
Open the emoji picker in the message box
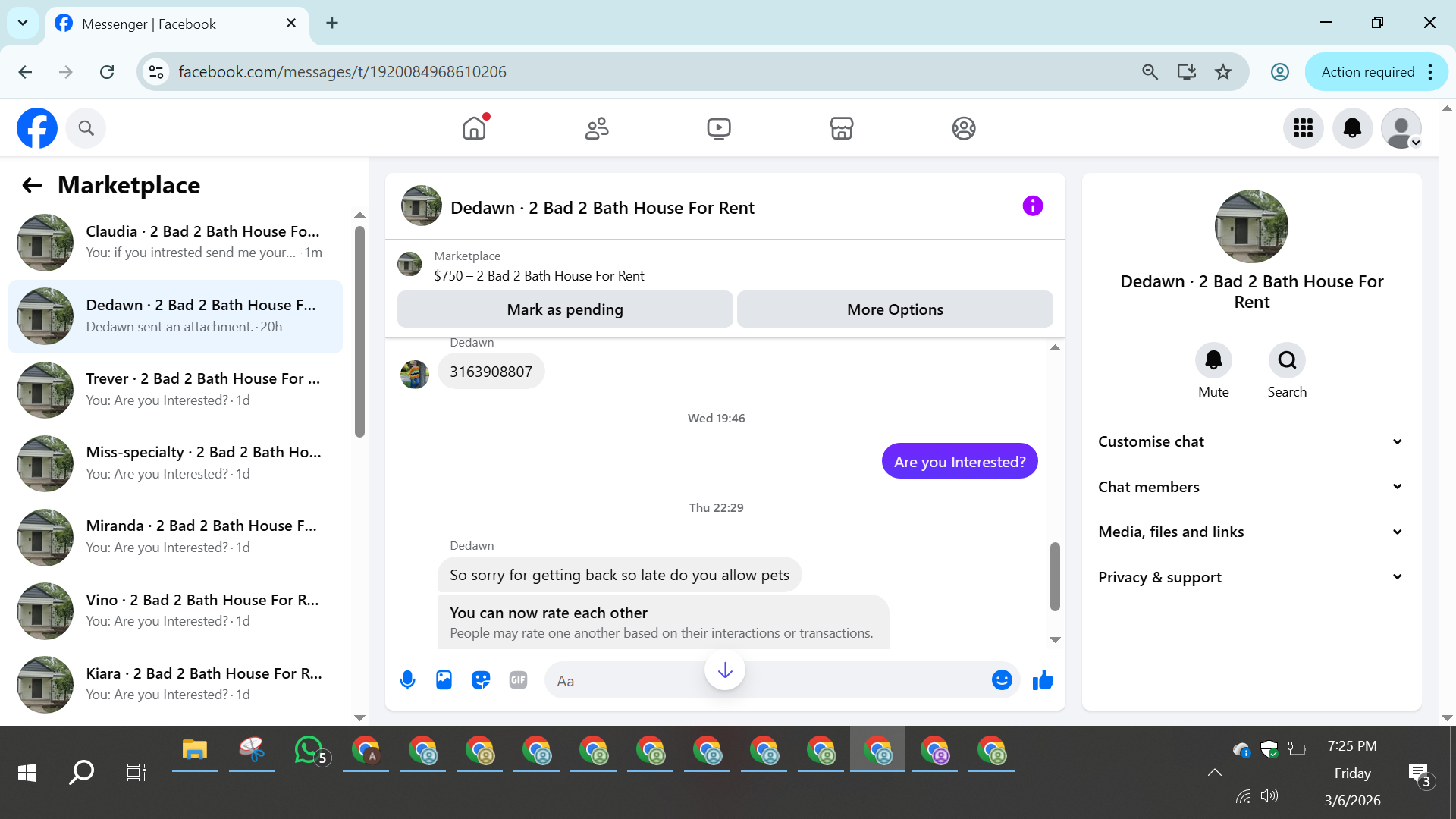point(1002,680)
